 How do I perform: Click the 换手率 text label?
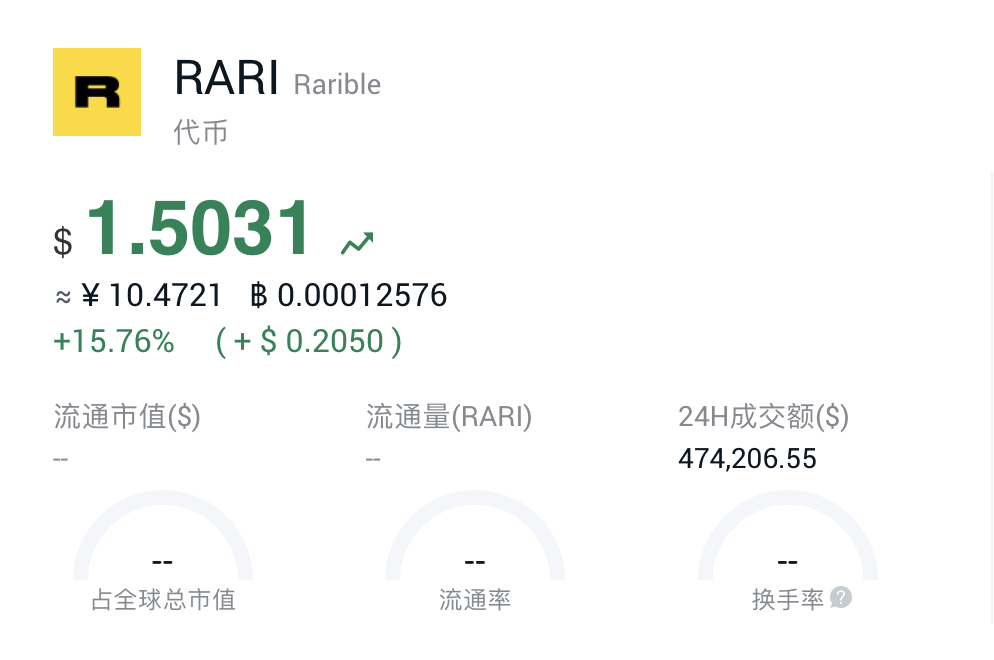pyautogui.click(x=787, y=600)
